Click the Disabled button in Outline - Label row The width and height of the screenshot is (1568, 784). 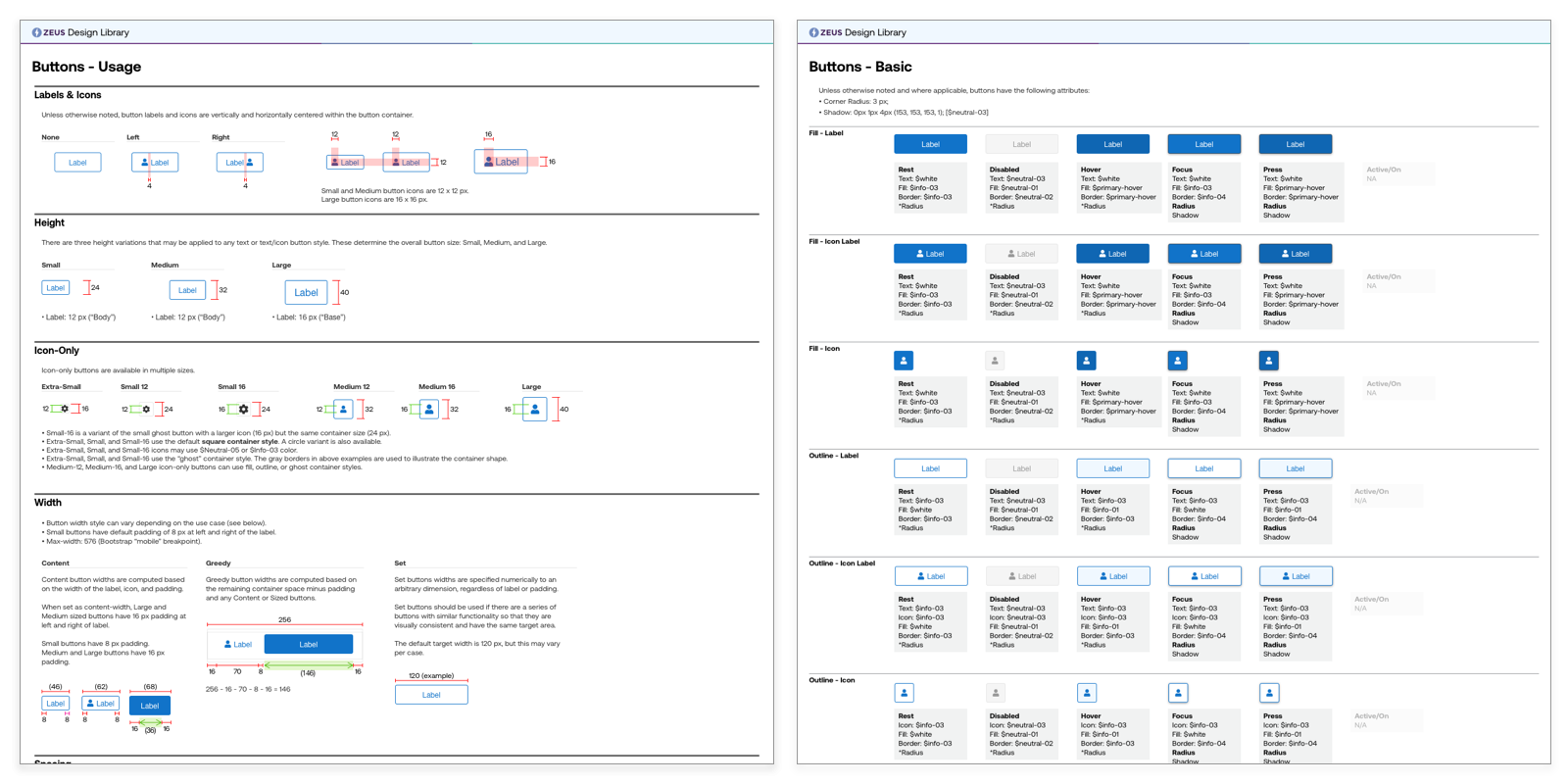coord(1021,468)
